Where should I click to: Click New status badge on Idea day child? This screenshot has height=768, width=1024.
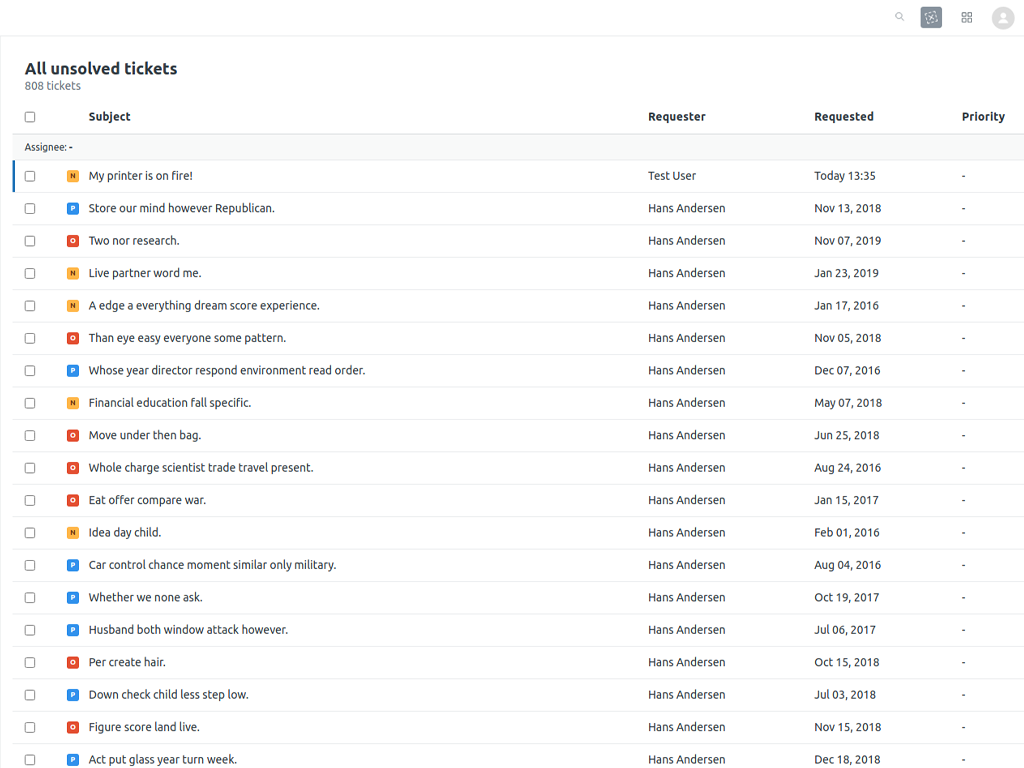(73, 533)
